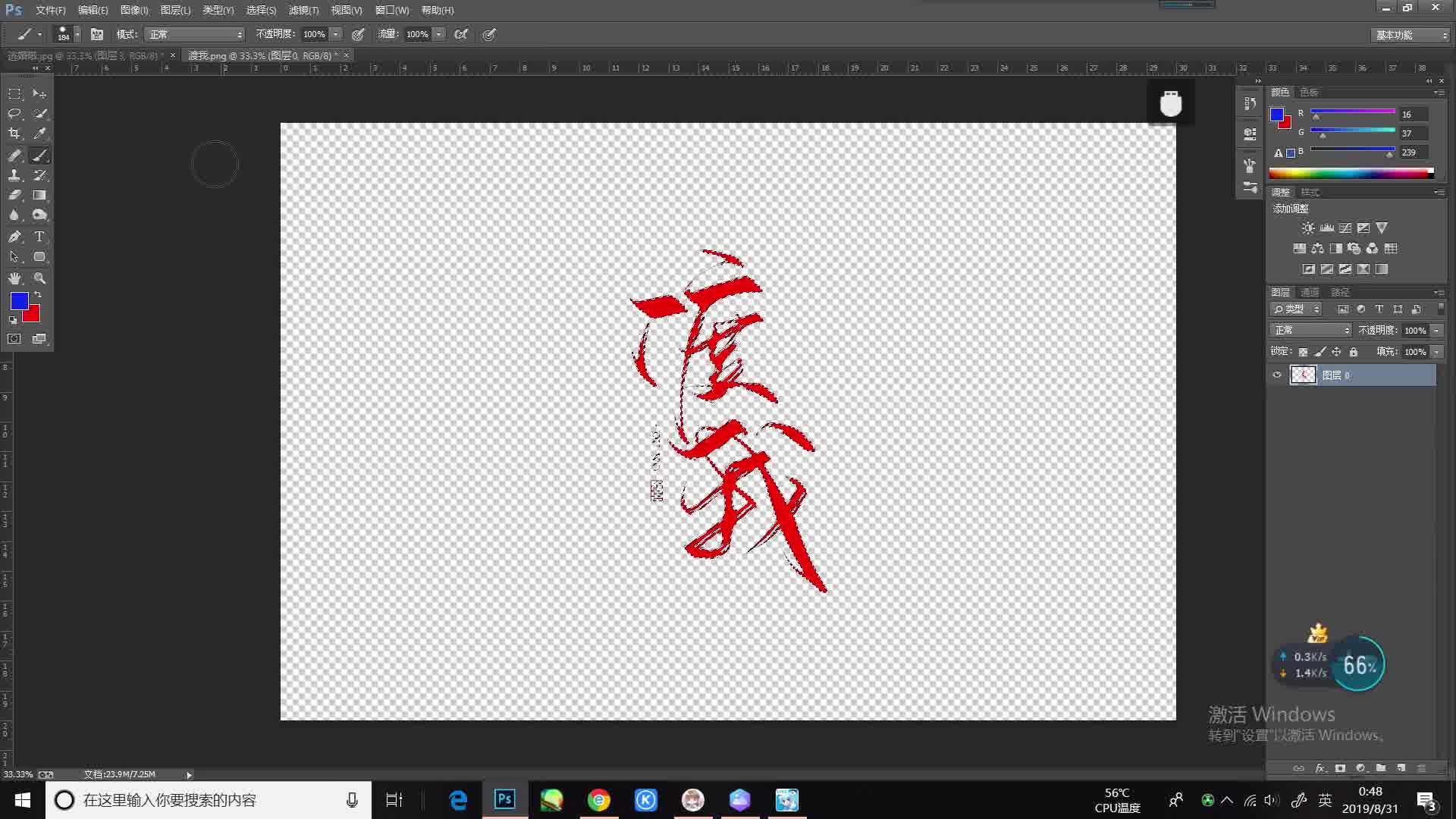Select the Move tool
This screenshot has width=1456, height=819.
pos(40,93)
